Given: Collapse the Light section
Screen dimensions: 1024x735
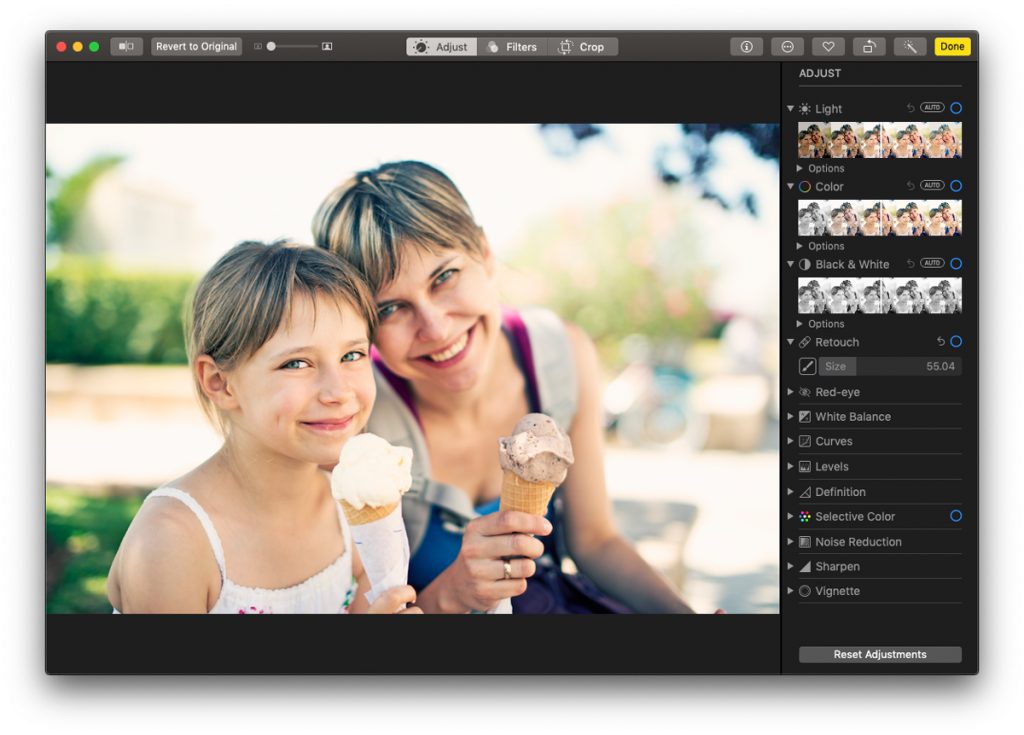Looking at the screenshot, I should pyautogui.click(x=790, y=108).
